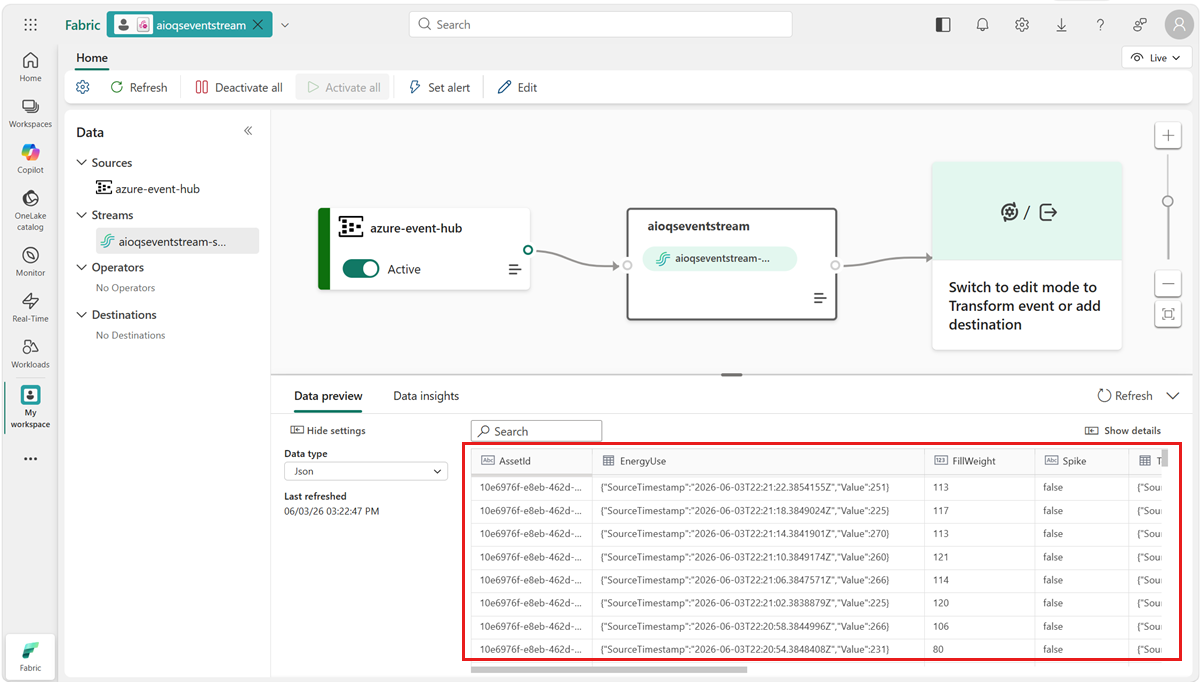
Task: Open the app launcher waffle icon
Action: [x=31, y=25]
